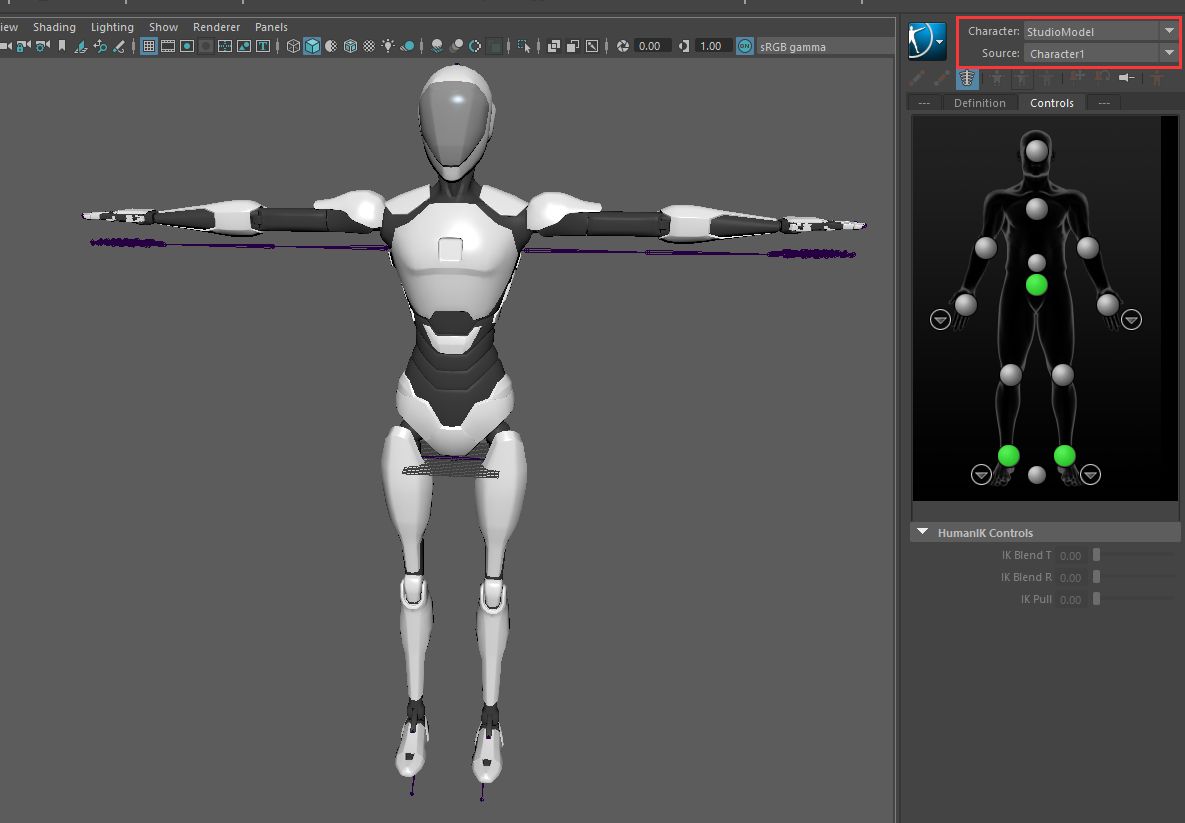Toggle the textured display checker icon
The height and width of the screenshot is (823, 1185).
(369, 46)
